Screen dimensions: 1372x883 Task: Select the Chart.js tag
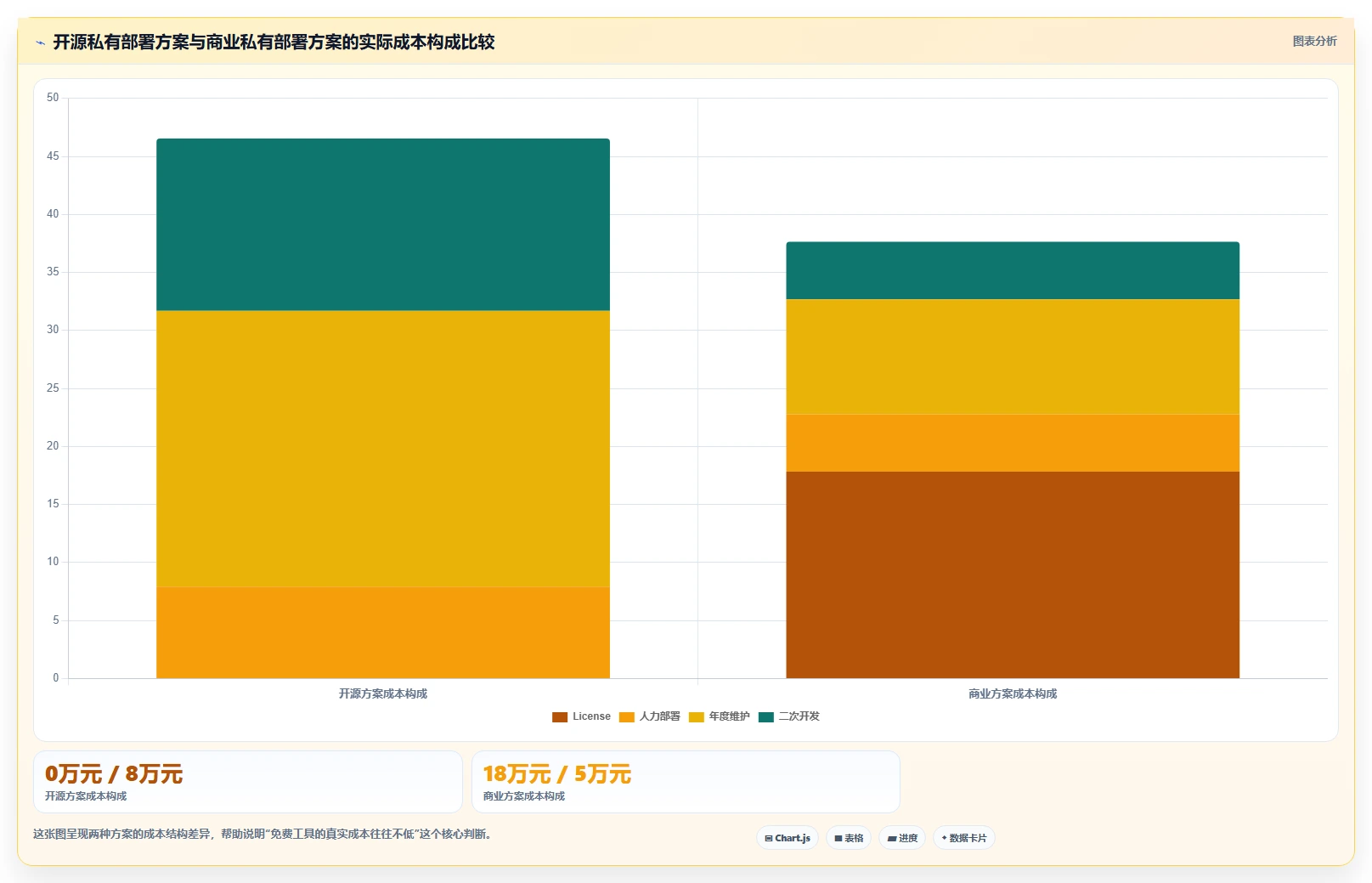[788, 838]
